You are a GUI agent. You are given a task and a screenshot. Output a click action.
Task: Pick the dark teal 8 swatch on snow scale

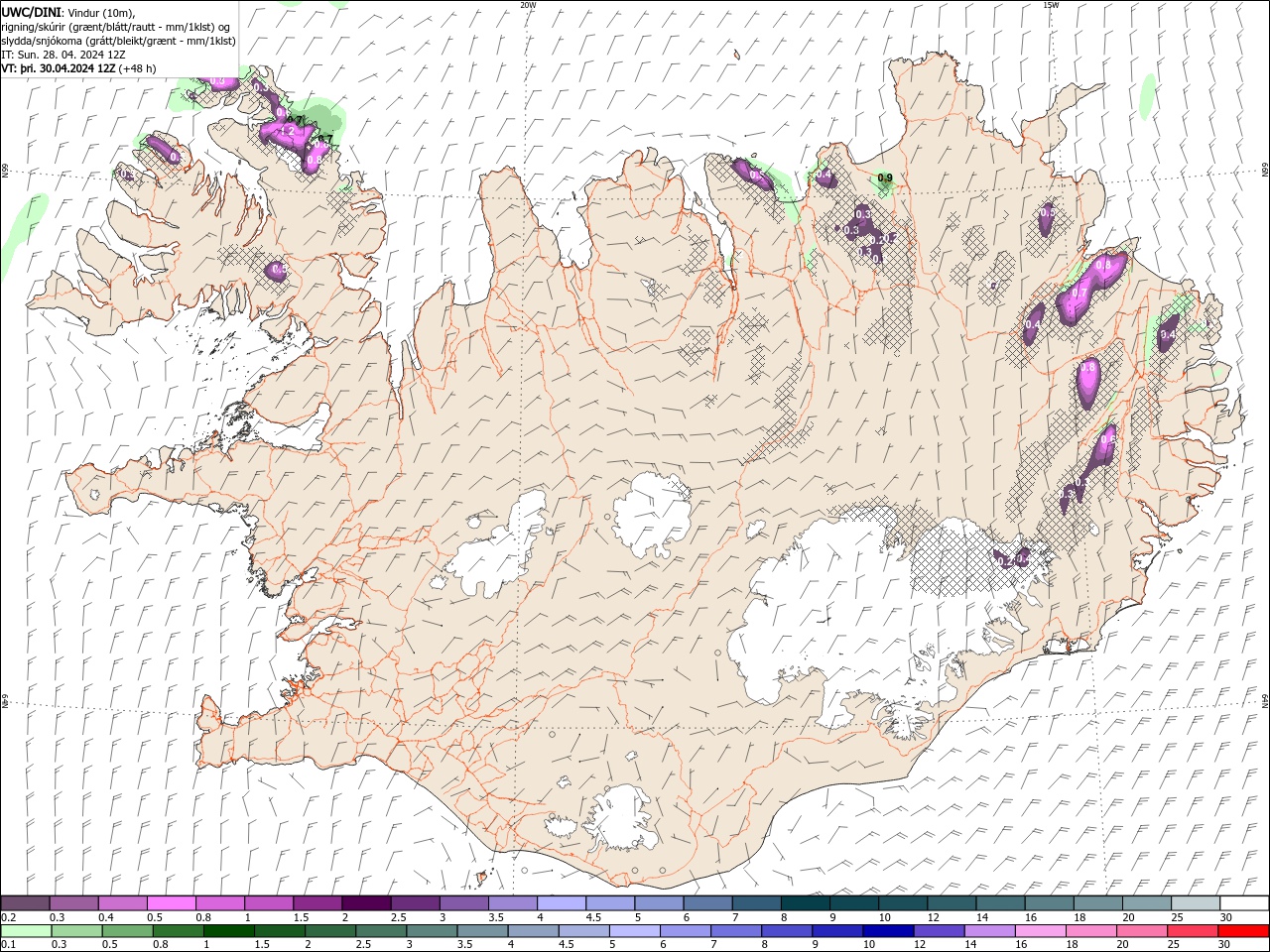[x=804, y=903]
